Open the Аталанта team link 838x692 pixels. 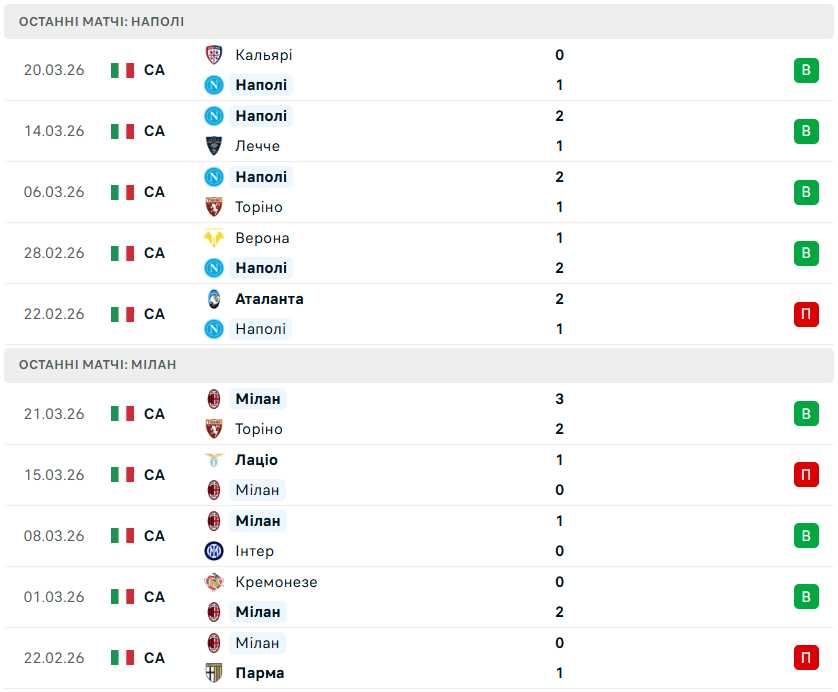tap(269, 299)
